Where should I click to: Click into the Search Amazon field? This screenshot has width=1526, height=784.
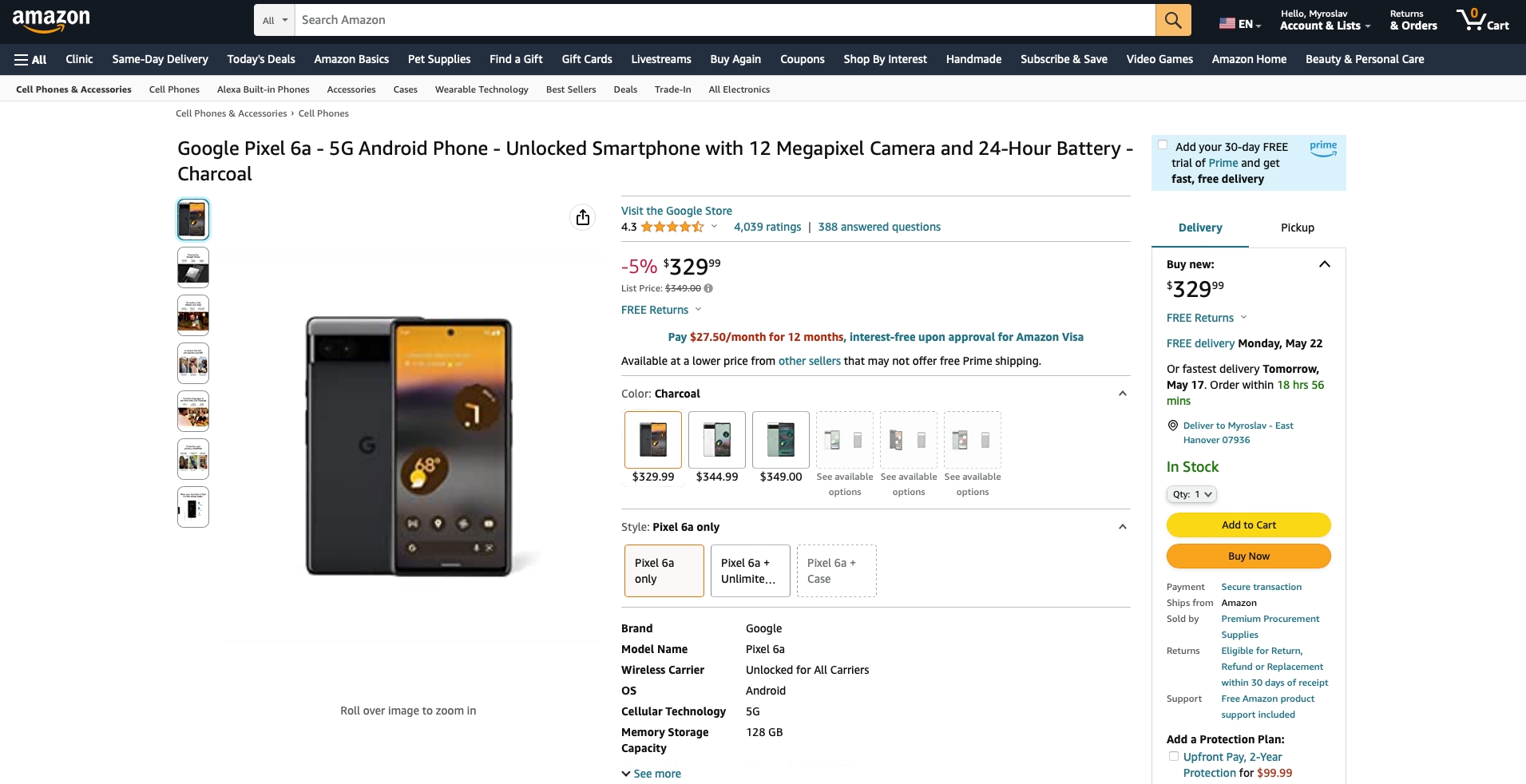click(724, 20)
